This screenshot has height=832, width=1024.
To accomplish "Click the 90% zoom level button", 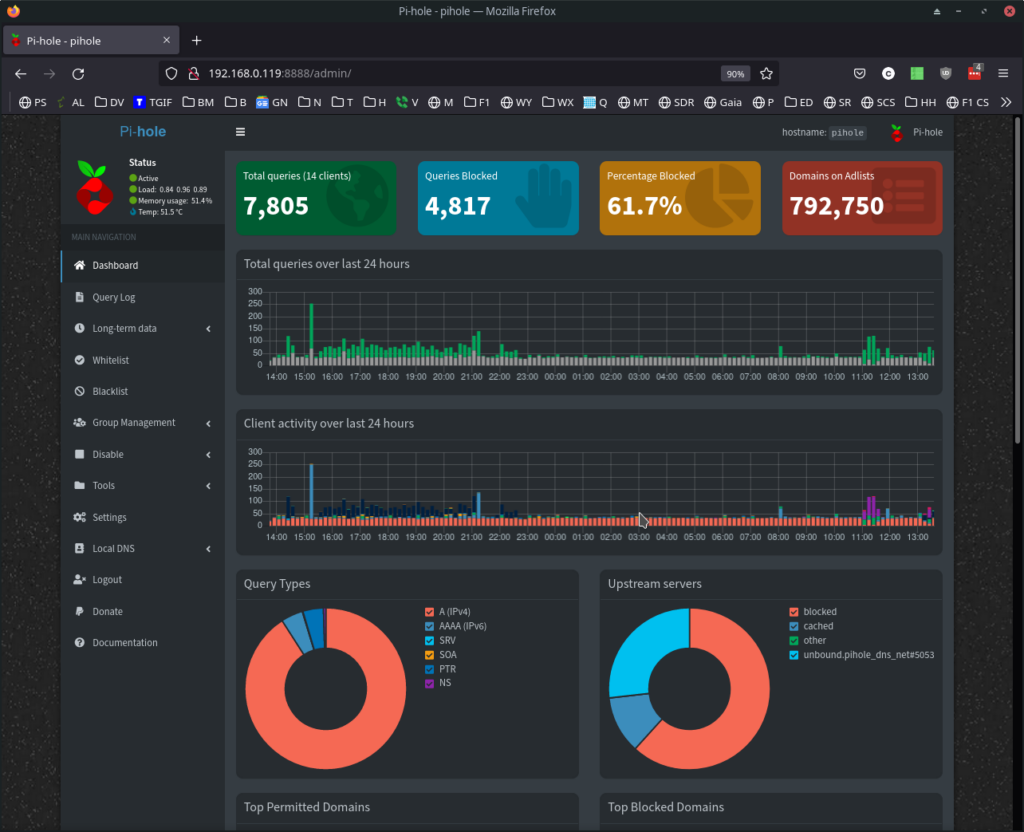I will (735, 74).
